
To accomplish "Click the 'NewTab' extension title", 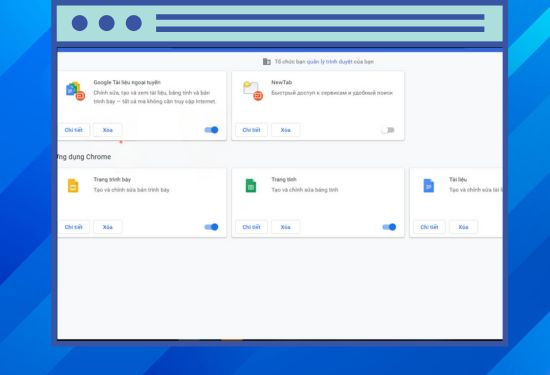I will [282, 82].
